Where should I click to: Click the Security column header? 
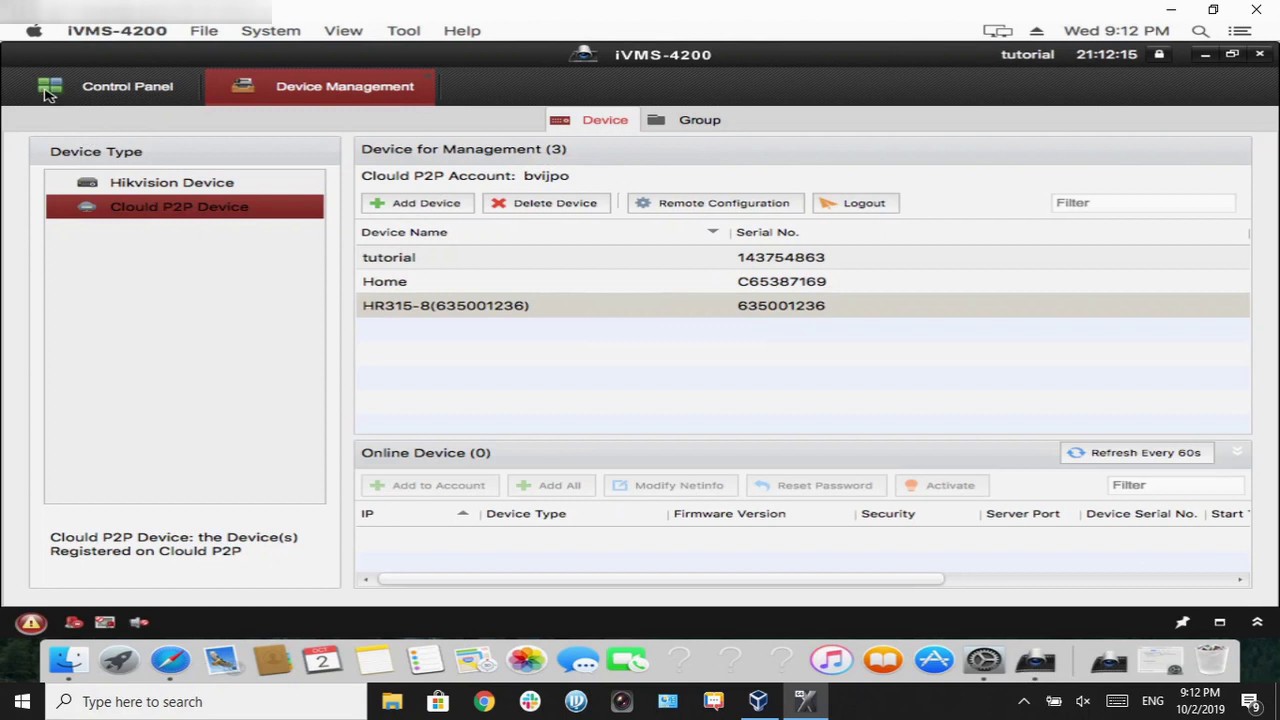point(888,514)
